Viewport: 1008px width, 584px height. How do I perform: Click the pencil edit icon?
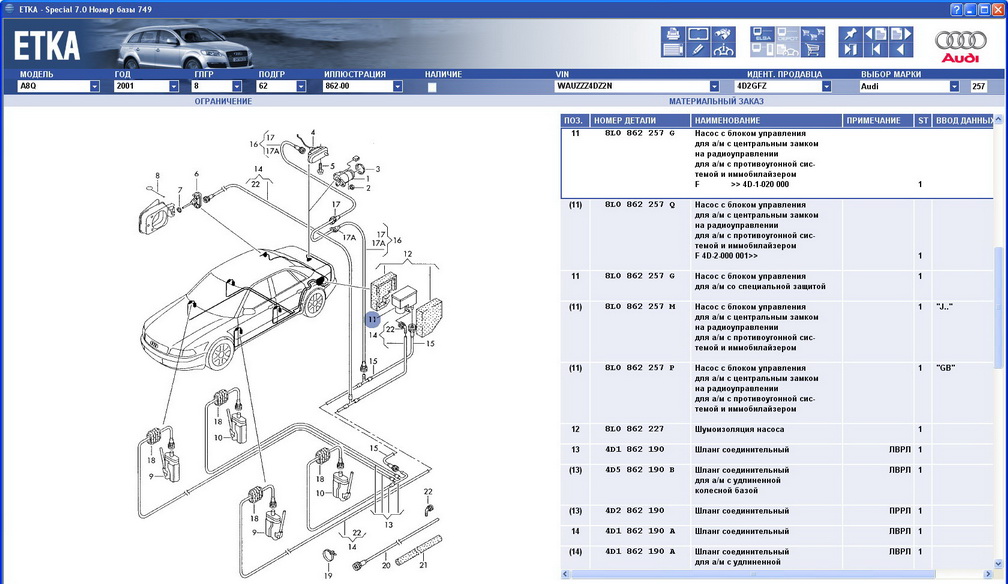698,49
